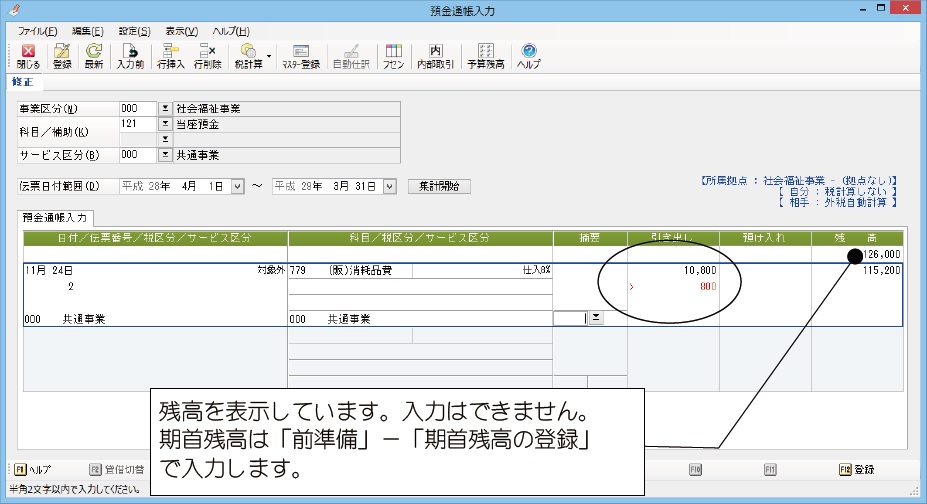Open マスター登録 from the toolbar
This screenshot has height=504, width=927.
pos(301,56)
